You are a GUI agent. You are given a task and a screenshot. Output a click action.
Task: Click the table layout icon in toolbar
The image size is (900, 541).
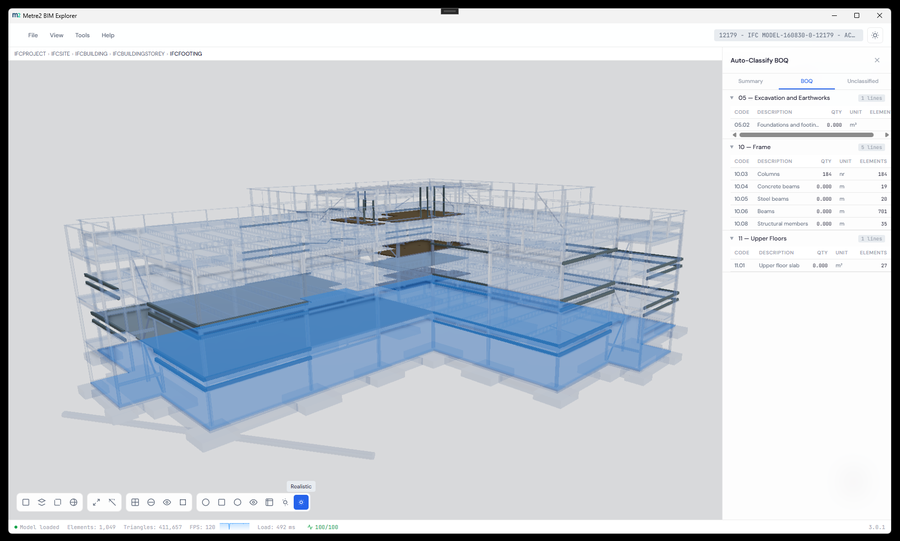tap(269, 502)
